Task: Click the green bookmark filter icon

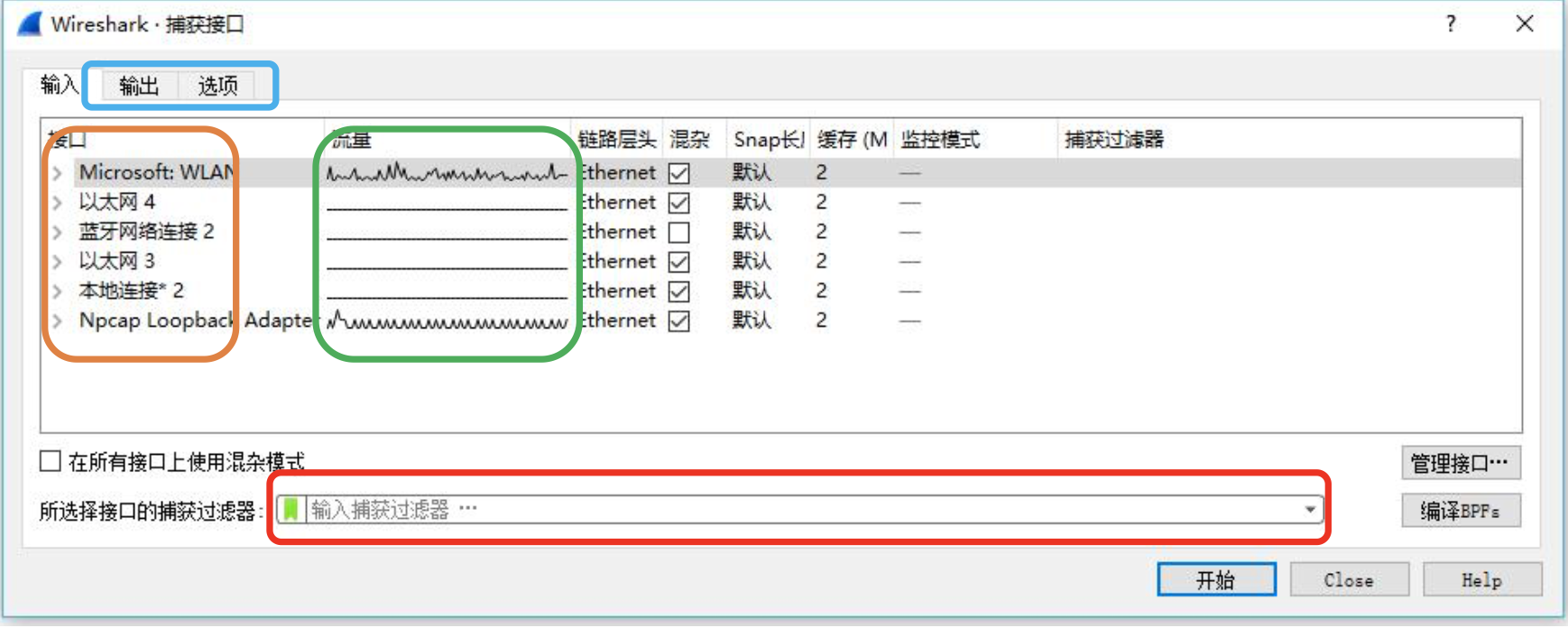Action: (x=291, y=510)
